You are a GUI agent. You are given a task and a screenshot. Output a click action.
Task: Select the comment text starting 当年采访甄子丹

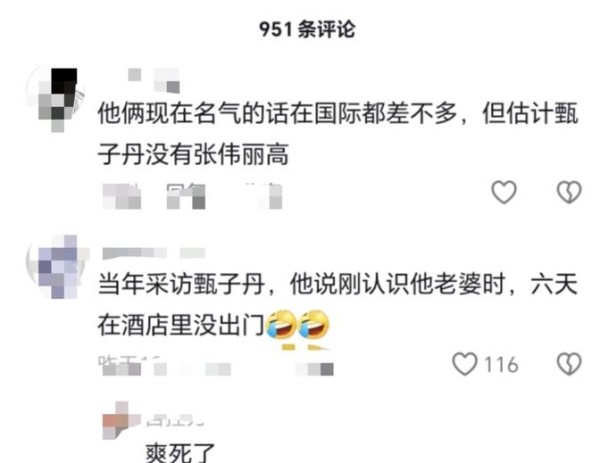tap(338, 305)
